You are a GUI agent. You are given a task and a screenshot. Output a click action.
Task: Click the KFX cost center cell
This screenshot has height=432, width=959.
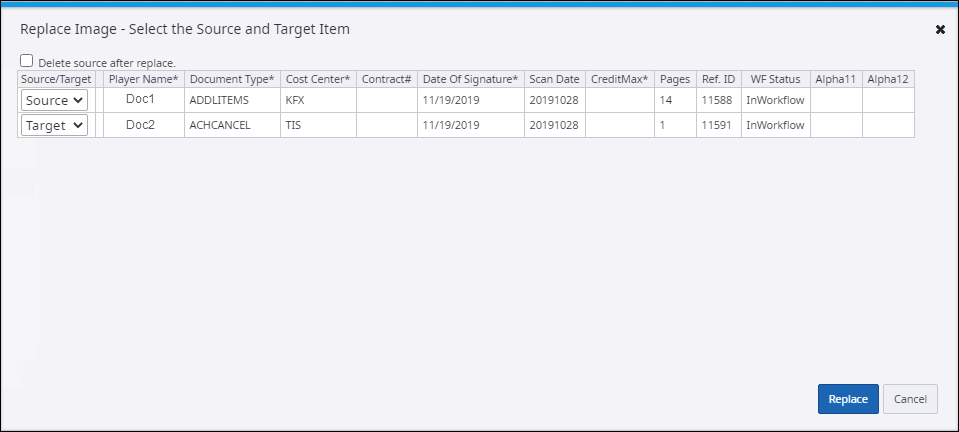pos(297,100)
